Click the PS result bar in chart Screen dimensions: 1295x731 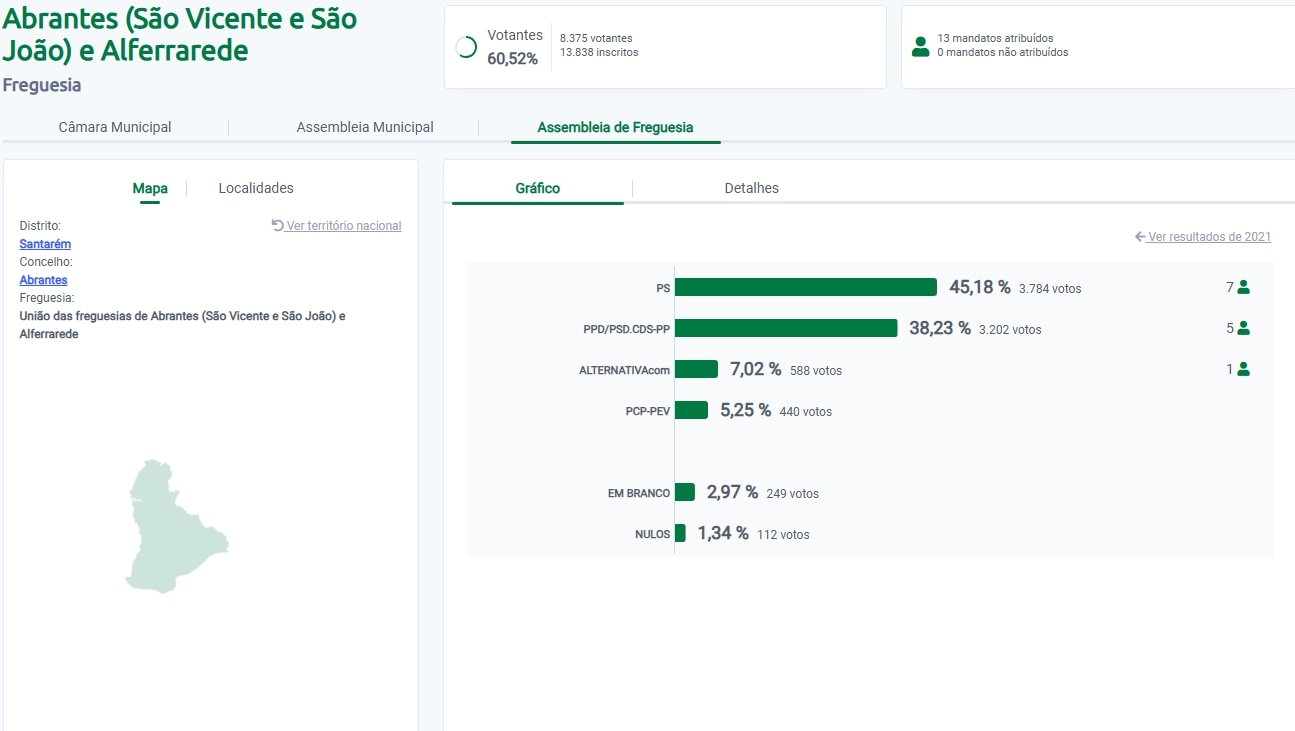806,287
